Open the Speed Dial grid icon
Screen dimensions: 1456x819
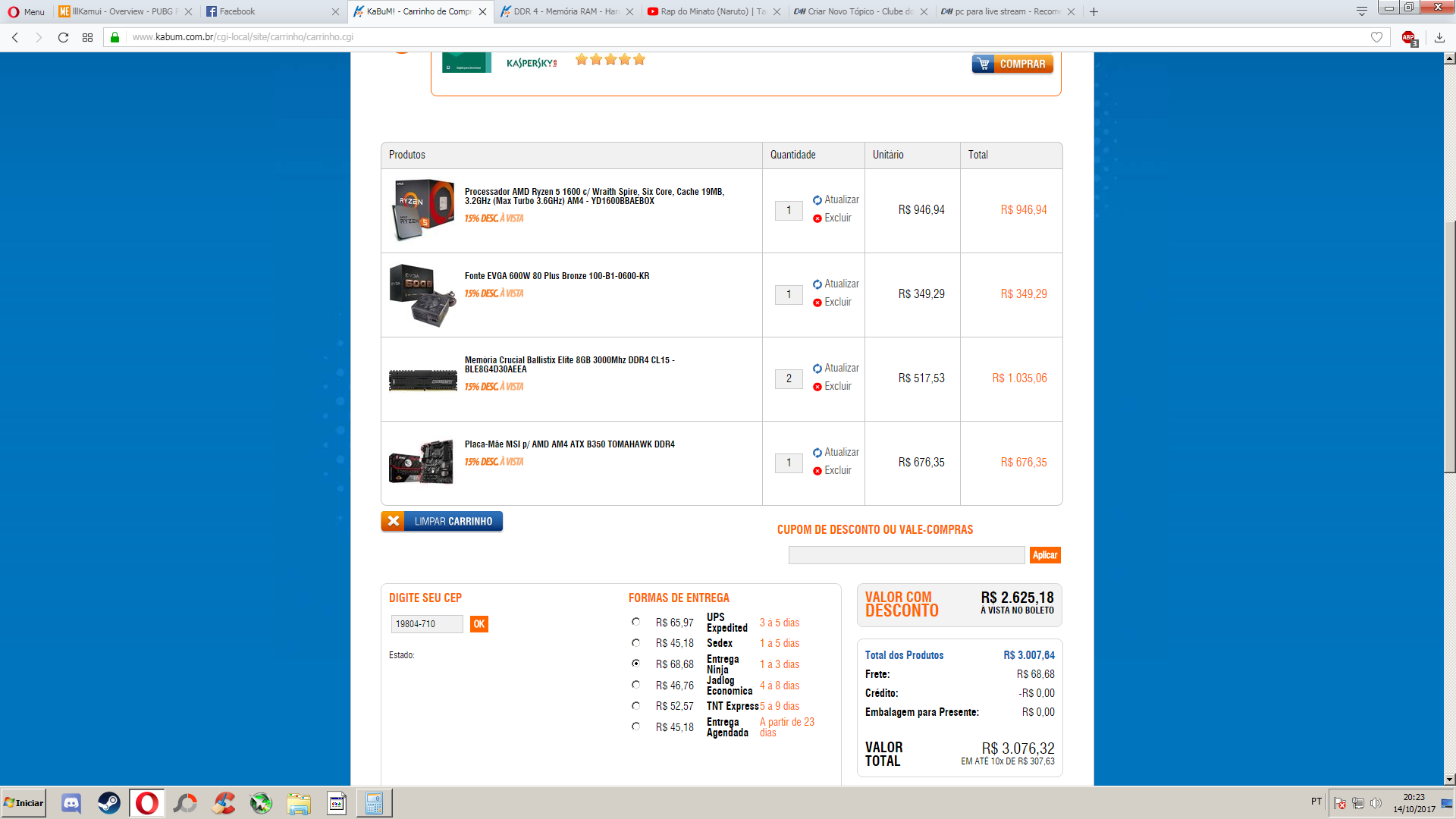point(88,37)
